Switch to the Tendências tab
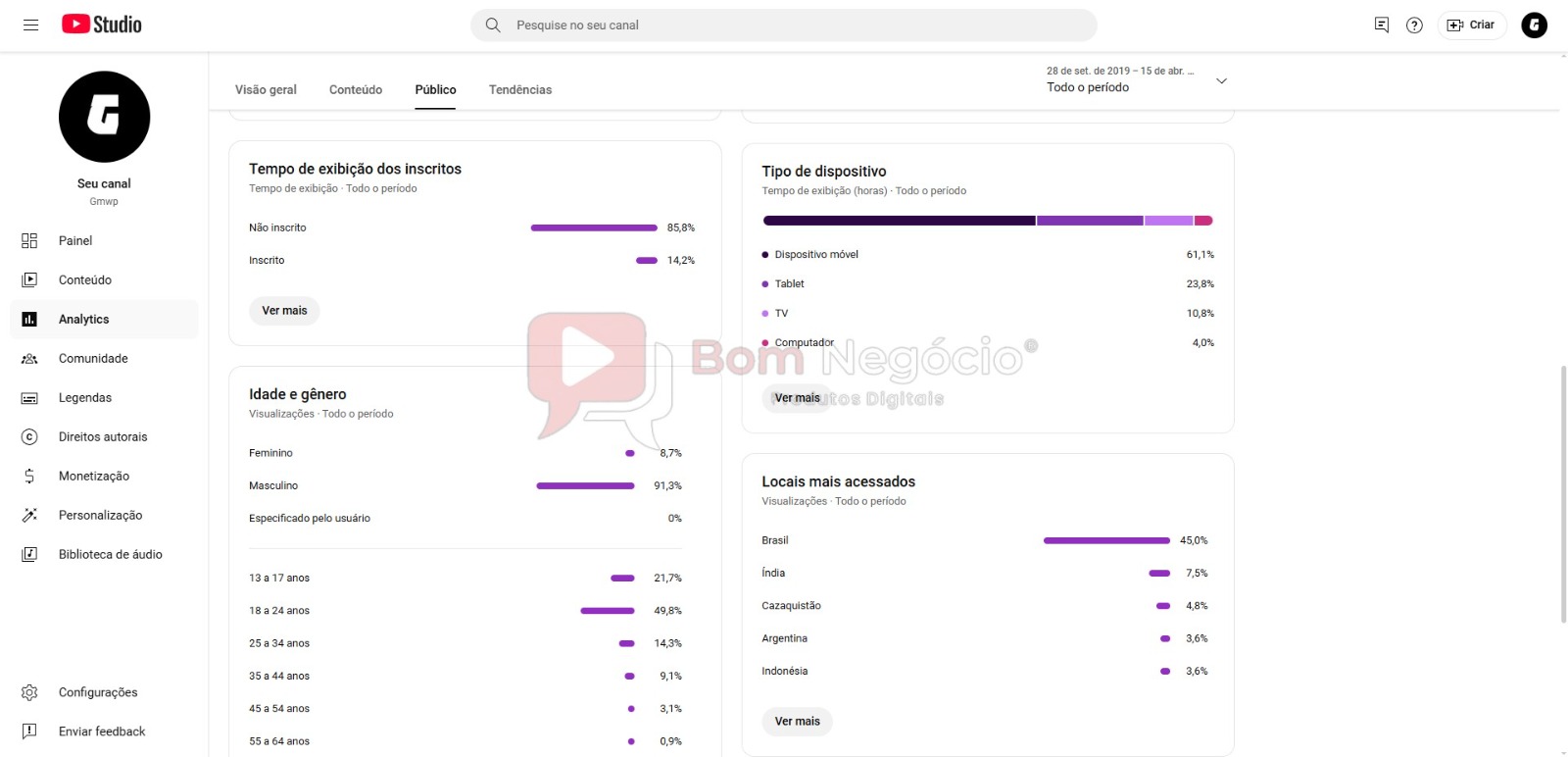 pos(520,90)
